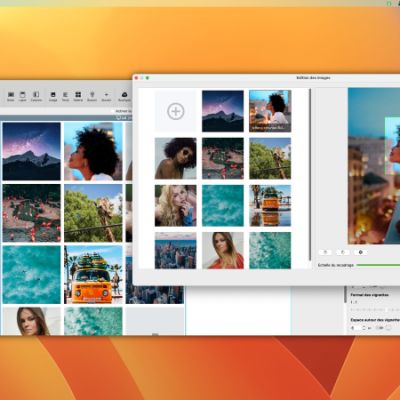400x400 pixels.
Task: Click the giraffe image in the main gallery window
Action: [x=93, y=213]
